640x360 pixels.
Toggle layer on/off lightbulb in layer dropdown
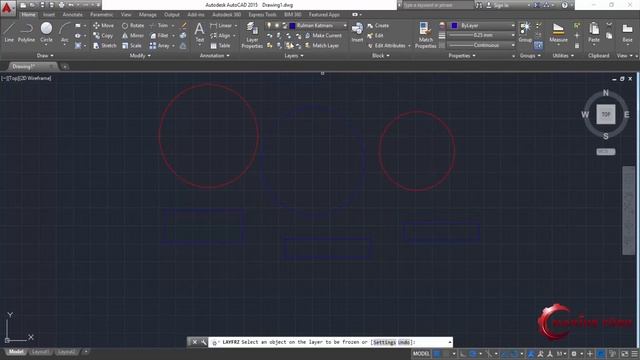(269, 25)
